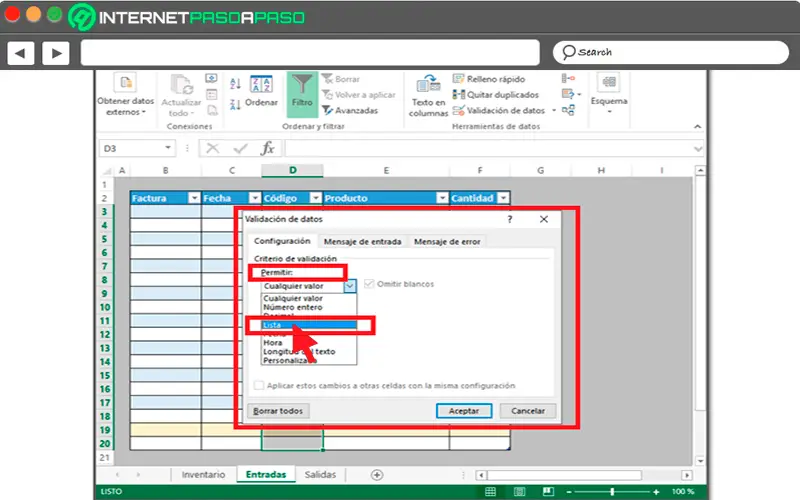The height and width of the screenshot is (500, 800).
Task: Open the Salidas sheet tab
Action: pos(320,475)
